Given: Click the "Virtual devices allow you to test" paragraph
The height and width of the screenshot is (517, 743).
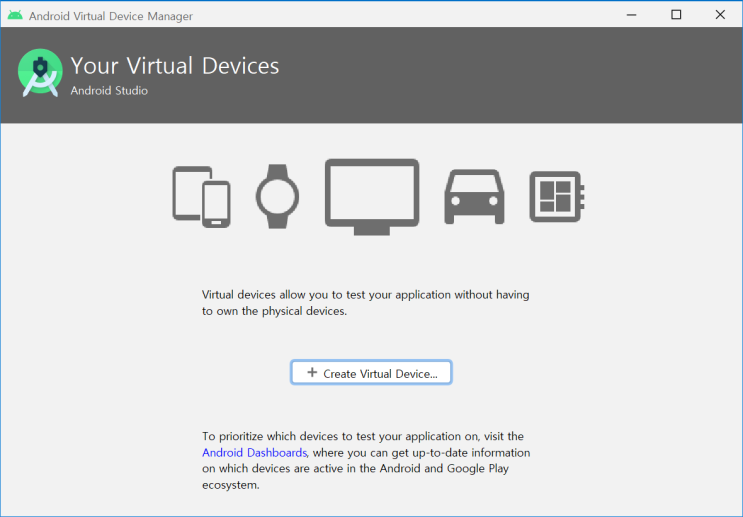Looking at the screenshot, I should [365, 303].
